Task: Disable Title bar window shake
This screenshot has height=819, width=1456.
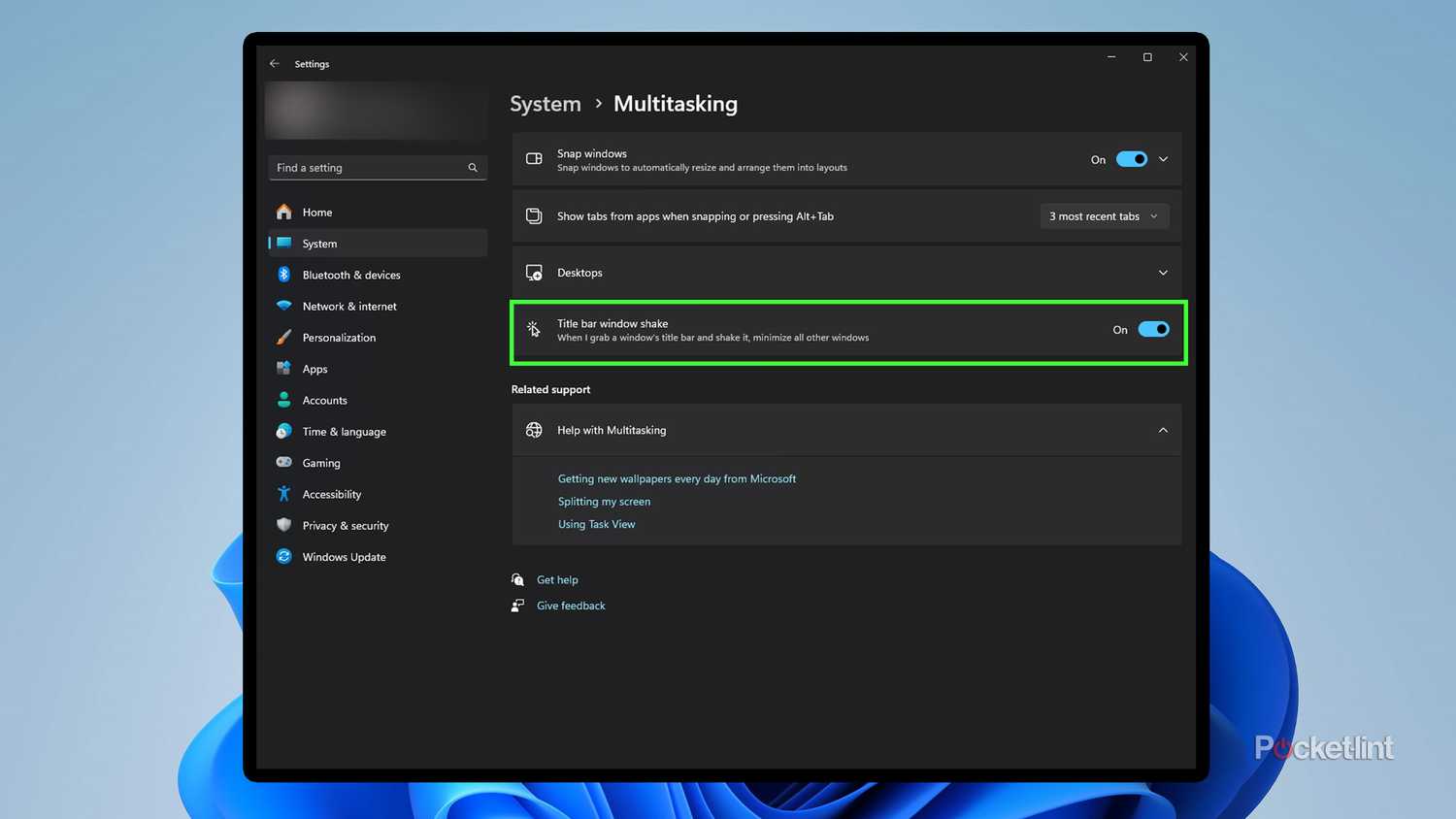Action: point(1154,329)
